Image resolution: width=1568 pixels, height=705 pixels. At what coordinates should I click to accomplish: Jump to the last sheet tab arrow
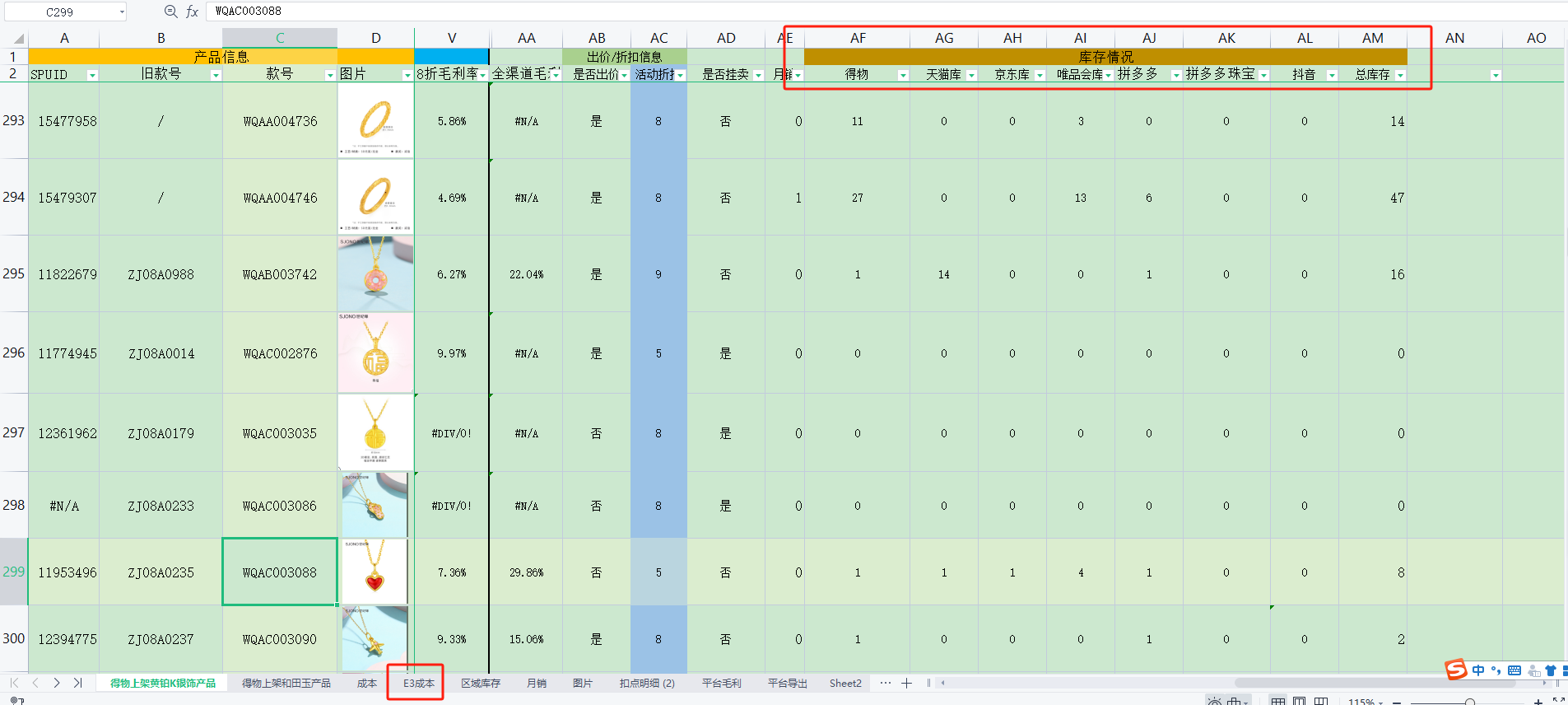point(77,683)
